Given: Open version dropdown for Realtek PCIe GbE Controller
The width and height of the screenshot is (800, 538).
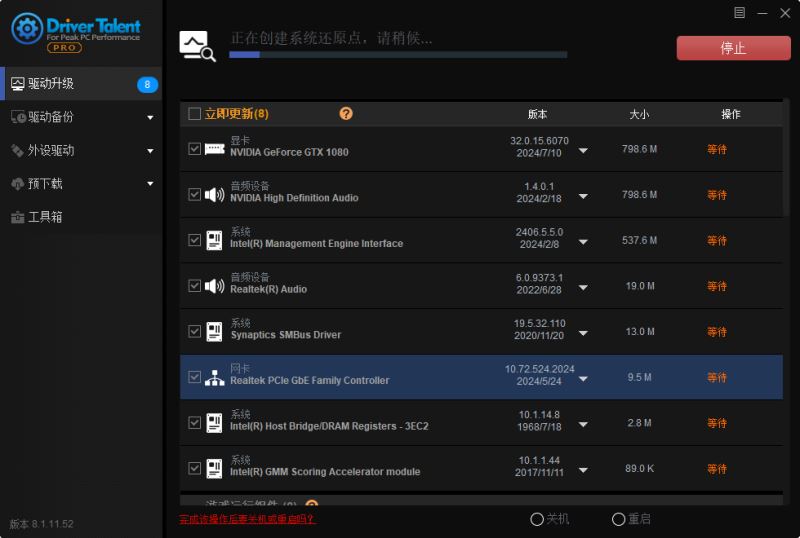Looking at the screenshot, I should point(583,379).
